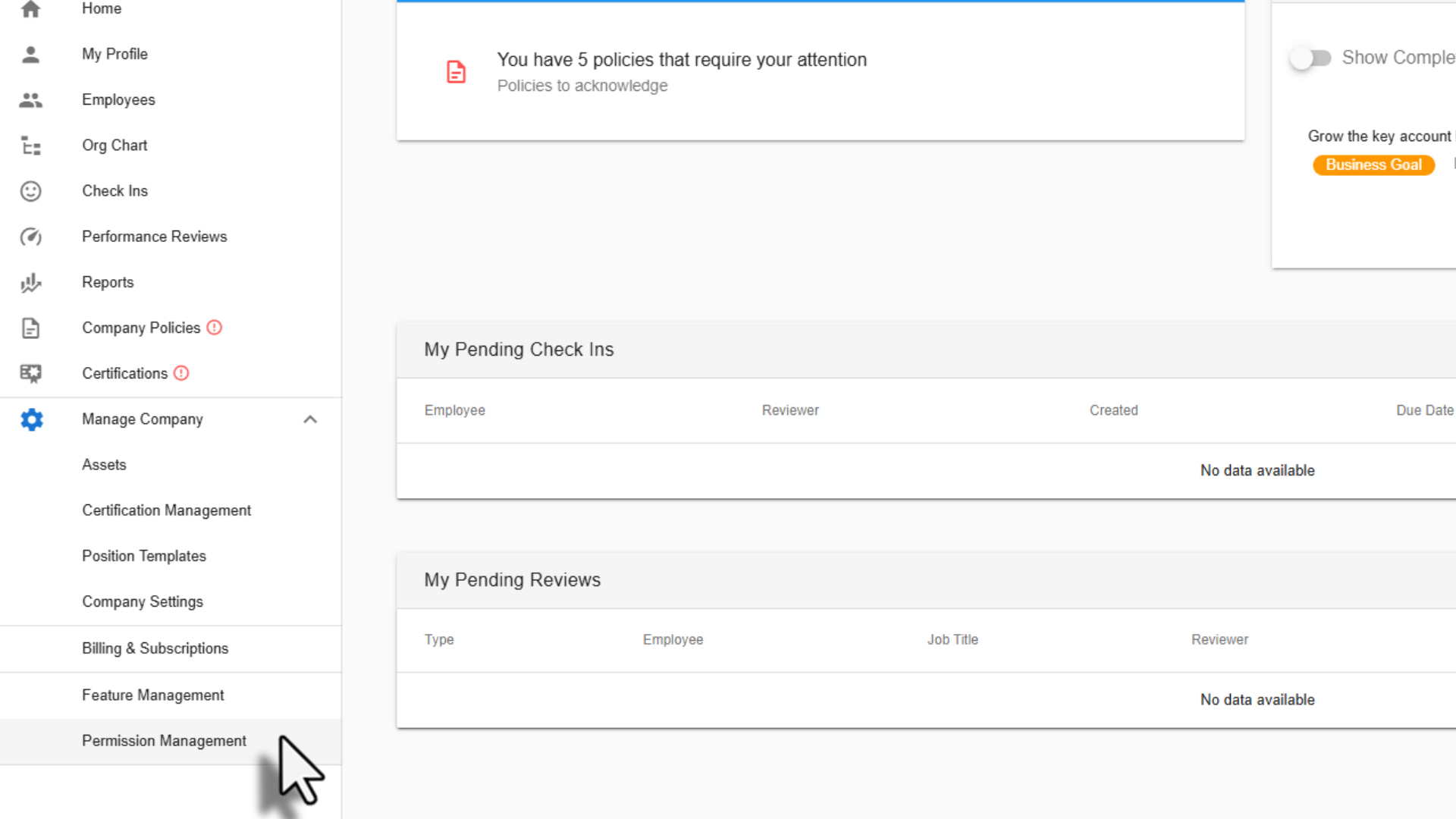Open policies requiring your attention notice
The width and height of the screenshot is (1456, 819).
coord(681,60)
